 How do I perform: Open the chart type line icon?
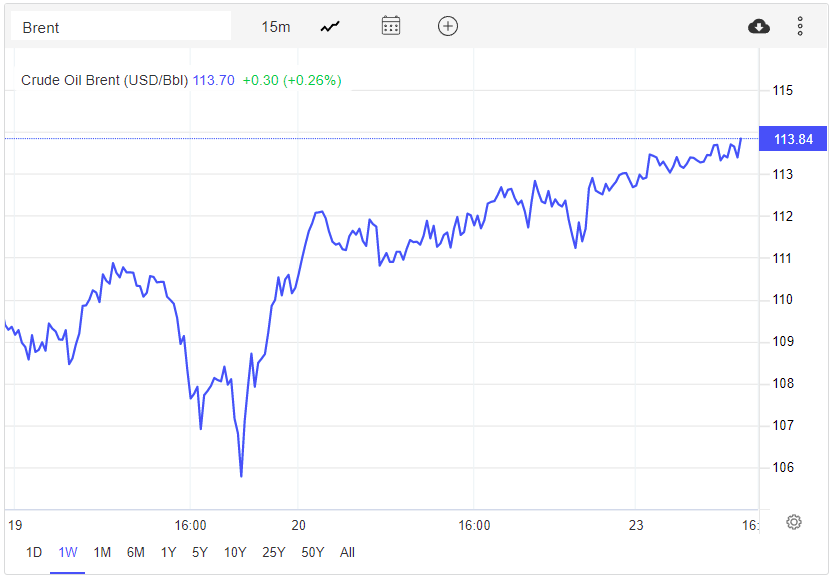pyautogui.click(x=330, y=27)
